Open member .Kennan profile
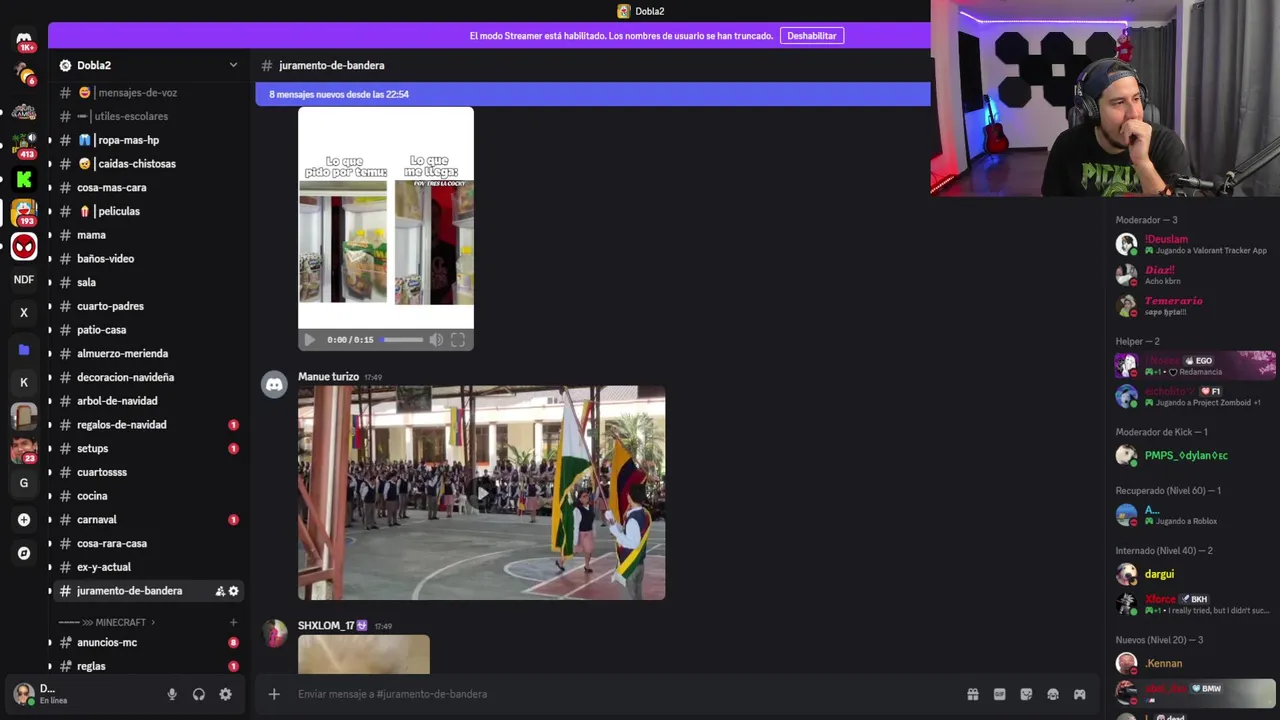The image size is (1280, 720). [1195, 663]
